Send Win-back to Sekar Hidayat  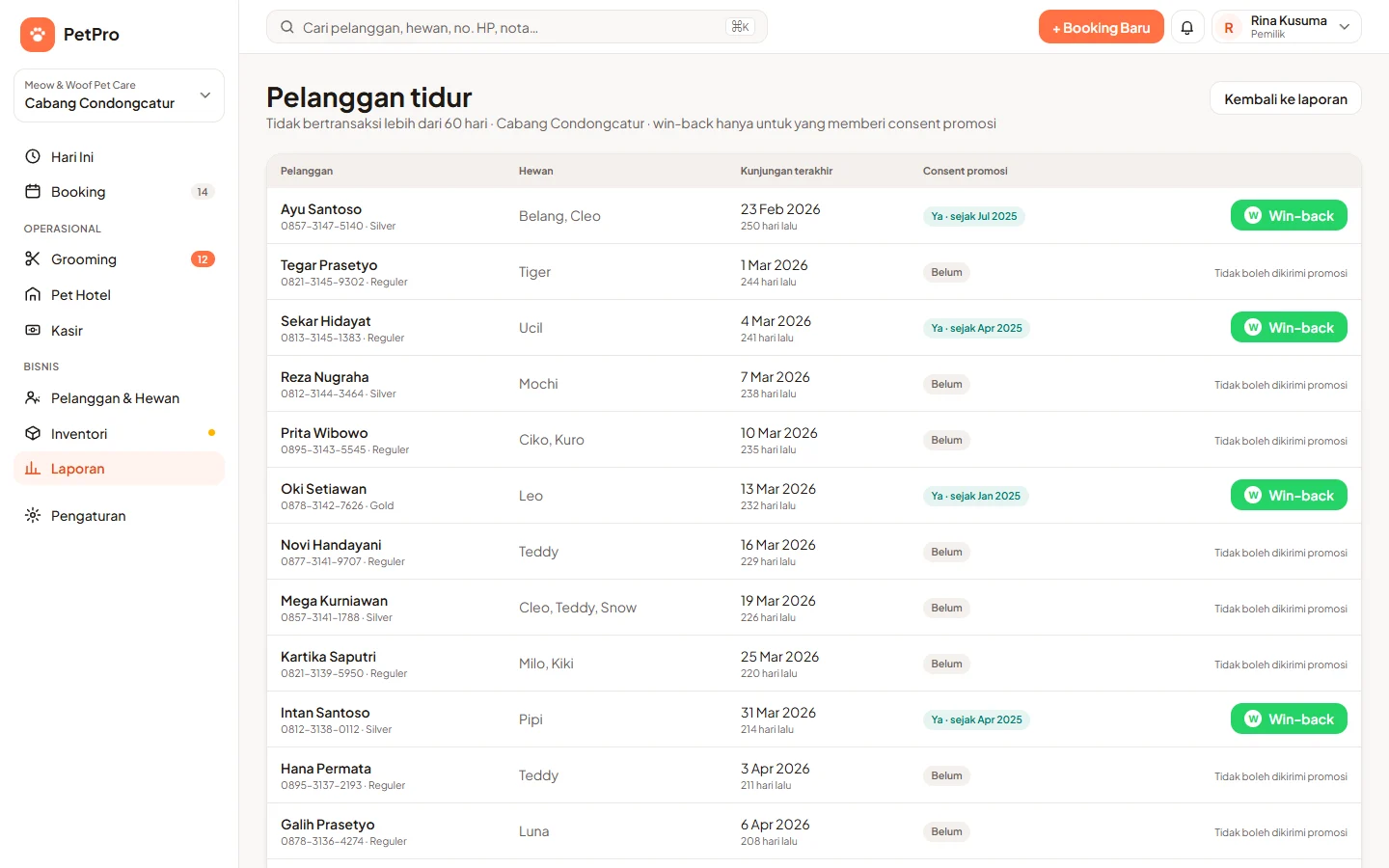(1289, 327)
